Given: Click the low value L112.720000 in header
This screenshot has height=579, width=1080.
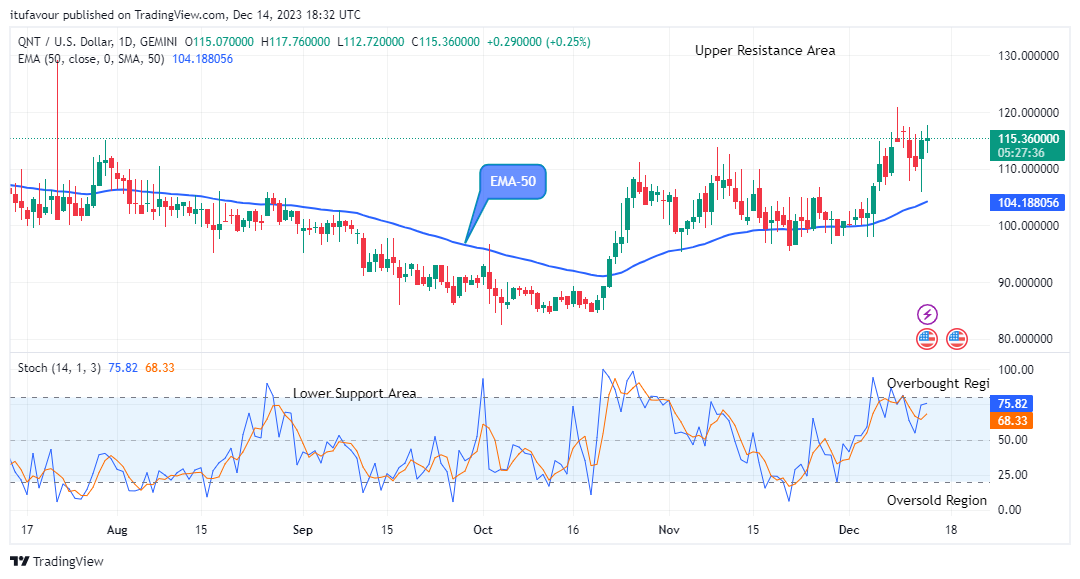Looking at the screenshot, I should coord(371,42).
